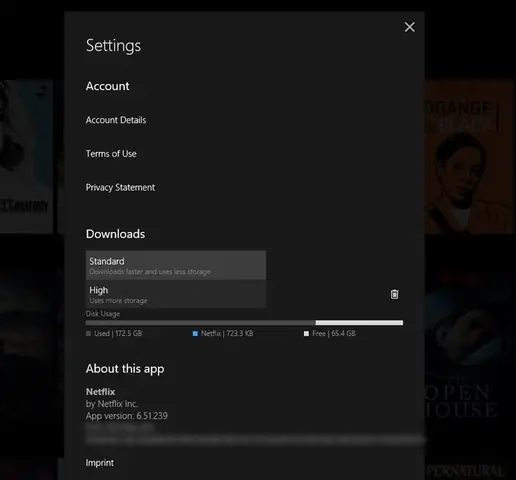The width and height of the screenshot is (516, 480).
Task: Click the Disk Usage bar
Action: point(244,322)
